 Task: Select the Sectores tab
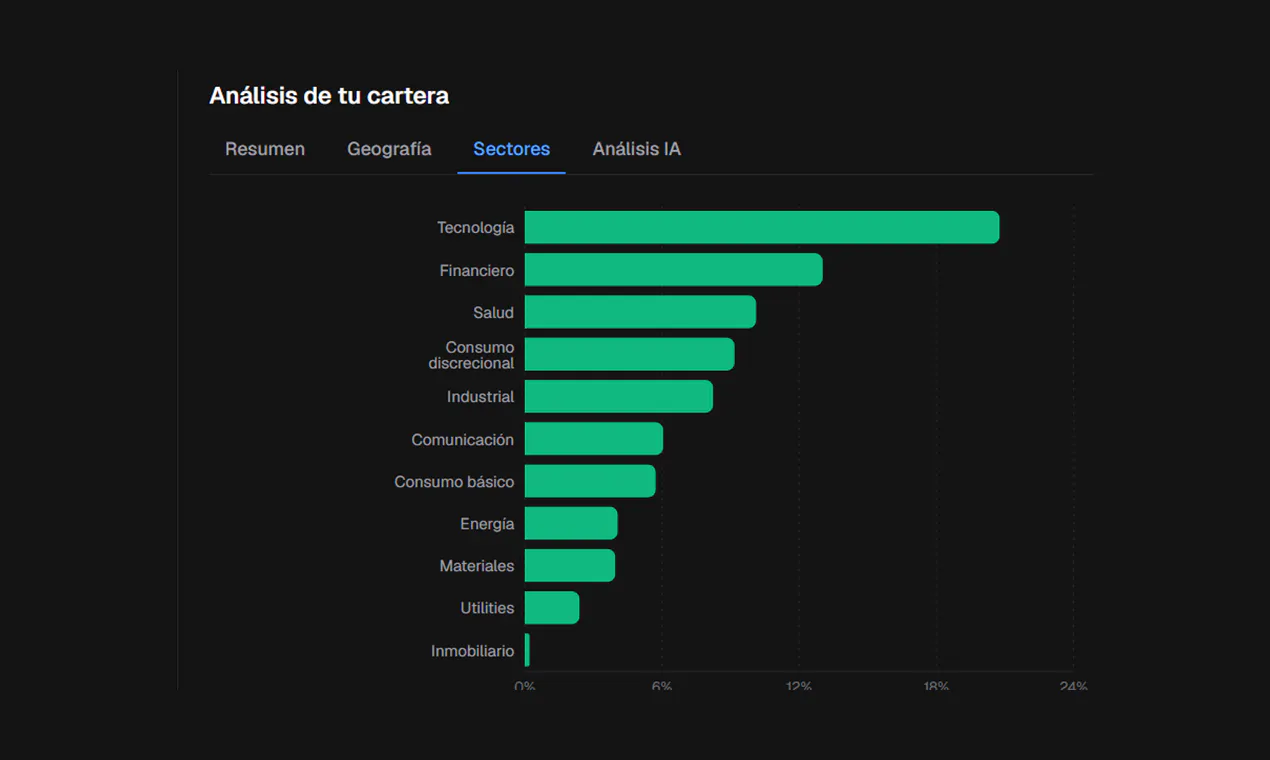tap(511, 149)
